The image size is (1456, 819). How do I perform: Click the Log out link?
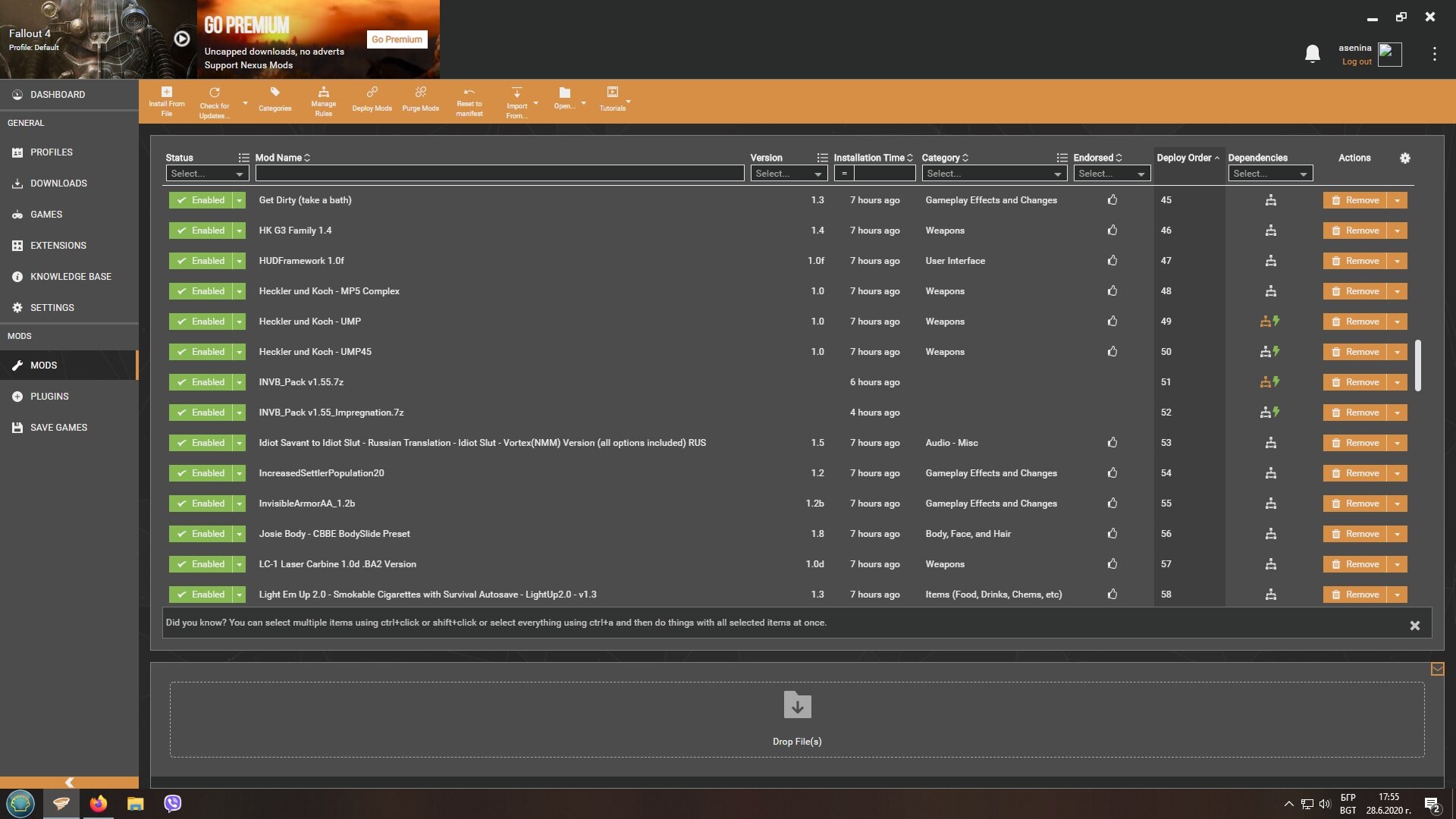(1356, 62)
